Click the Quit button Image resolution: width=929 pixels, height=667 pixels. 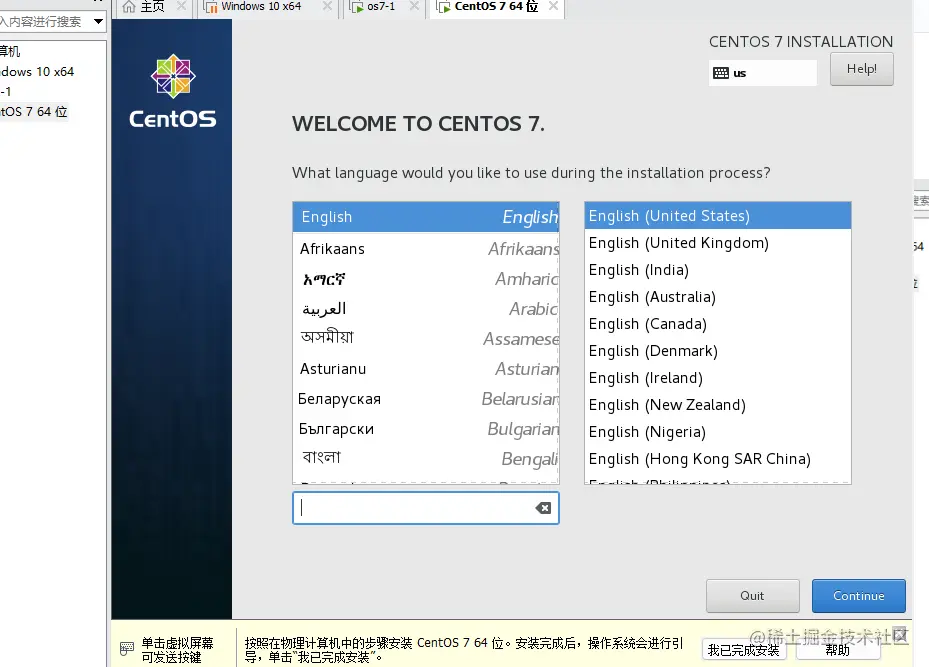click(x=752, y=596)
